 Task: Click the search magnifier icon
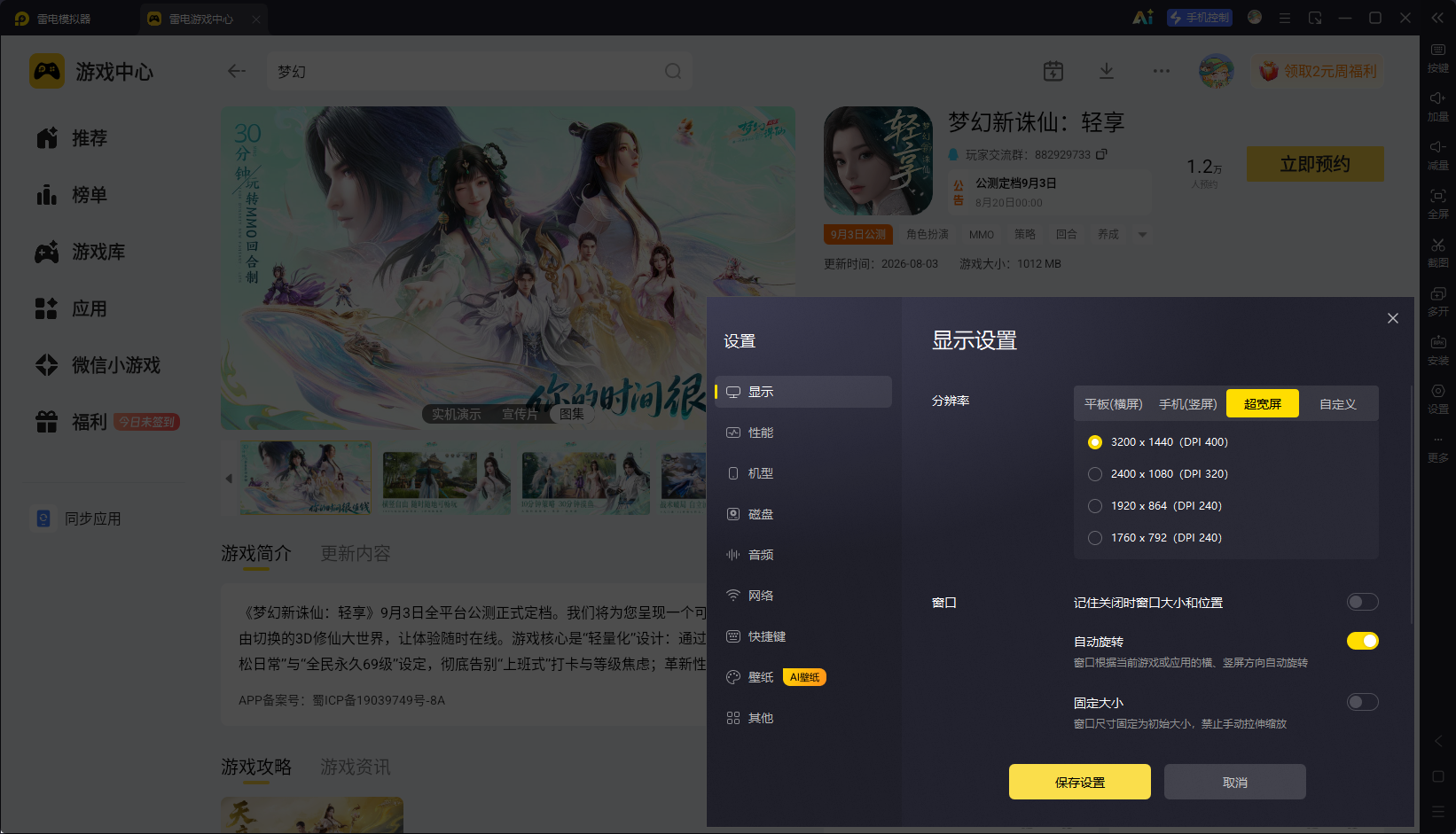(x=673, y=71)
